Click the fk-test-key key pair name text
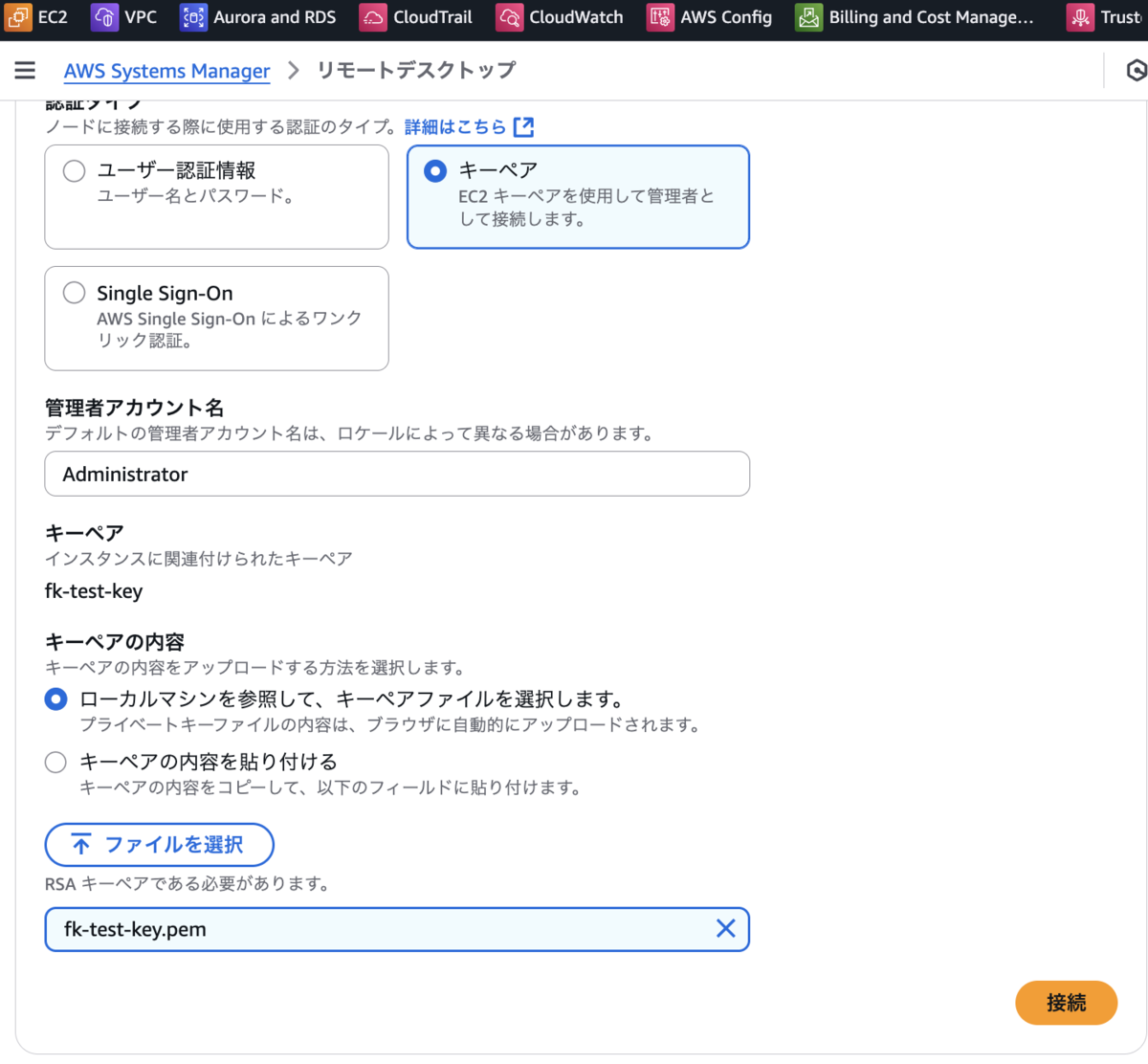This screenshot has width=1148, height=1064. [94, 591]
